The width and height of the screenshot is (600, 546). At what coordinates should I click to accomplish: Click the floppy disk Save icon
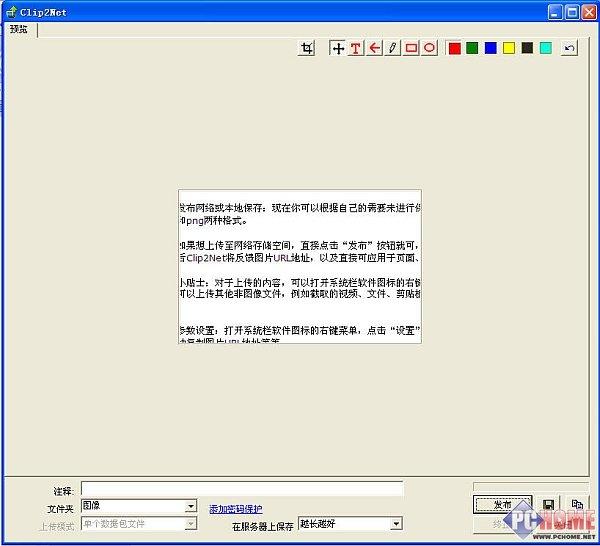(x=548, y=505)
